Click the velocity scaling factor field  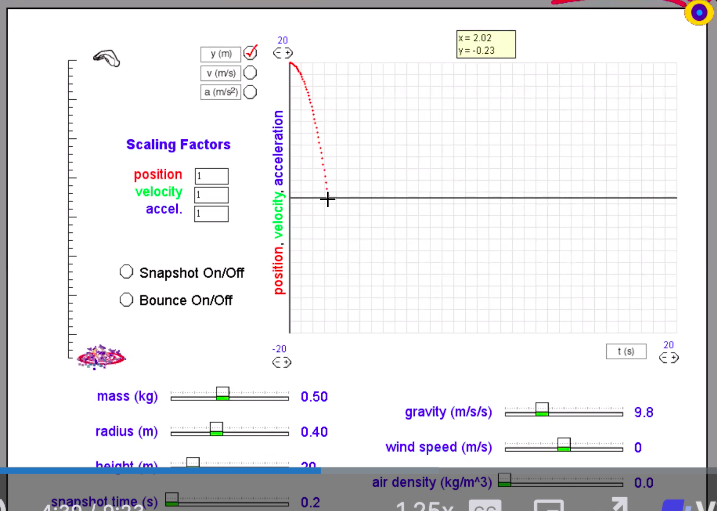211,195
